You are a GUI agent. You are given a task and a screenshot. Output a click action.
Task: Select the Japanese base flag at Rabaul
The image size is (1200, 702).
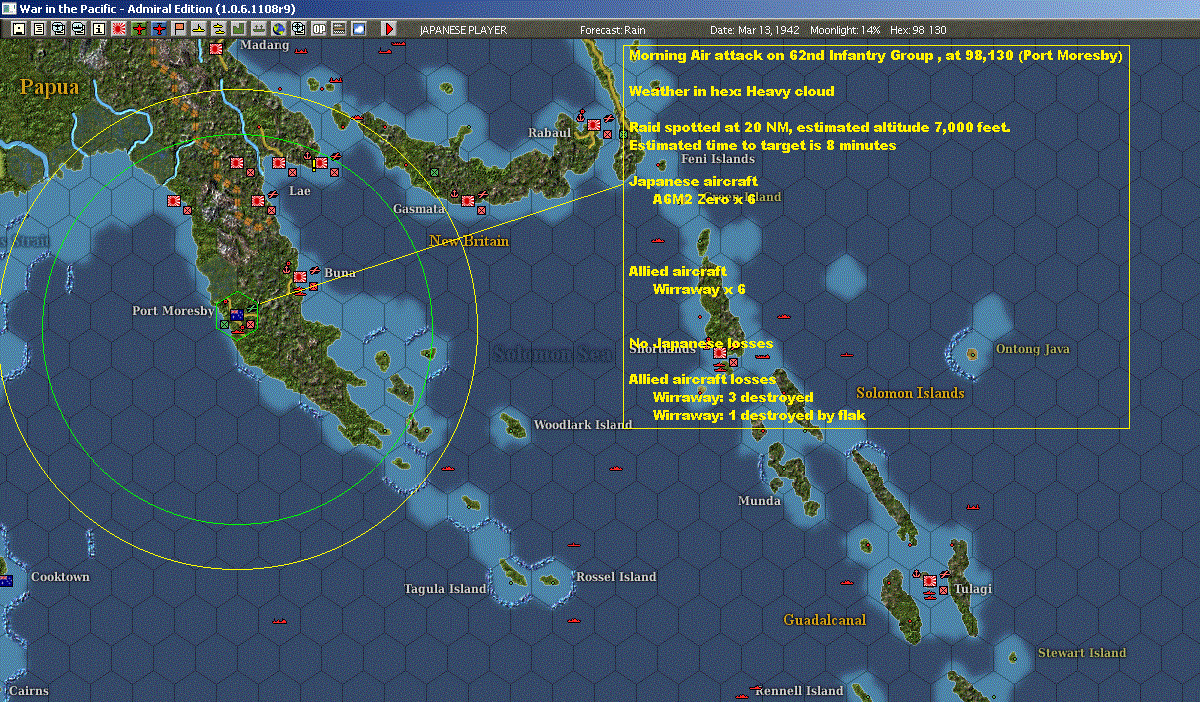594,125
